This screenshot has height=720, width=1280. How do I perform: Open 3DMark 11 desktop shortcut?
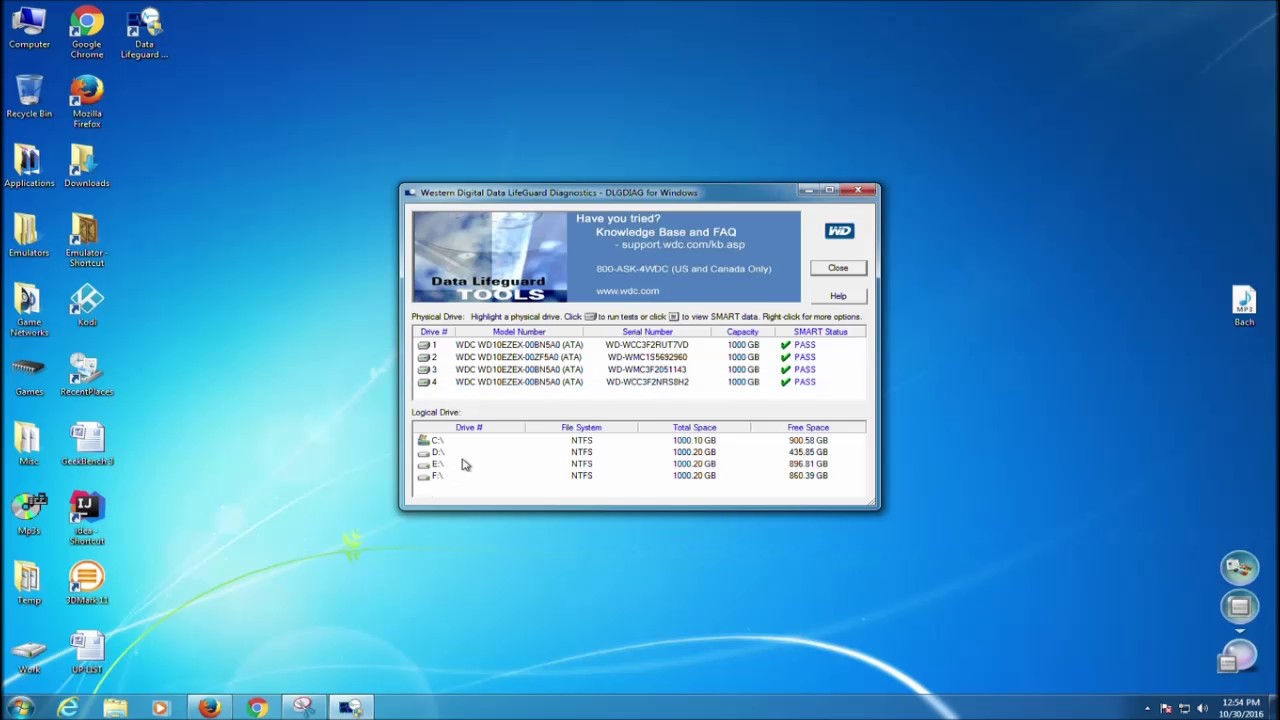(x=87, y=583)
